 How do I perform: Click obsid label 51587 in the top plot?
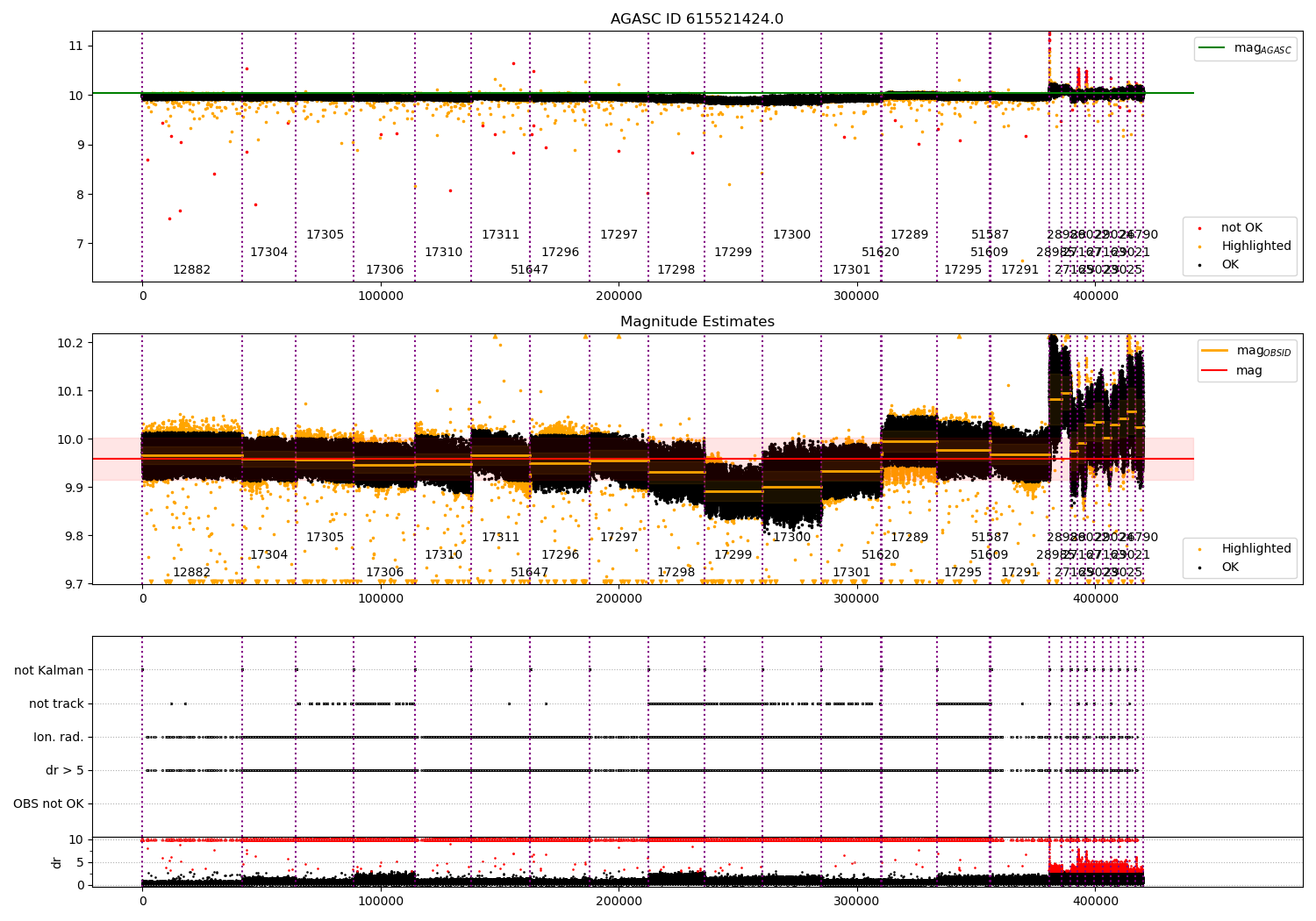[990, 235]
